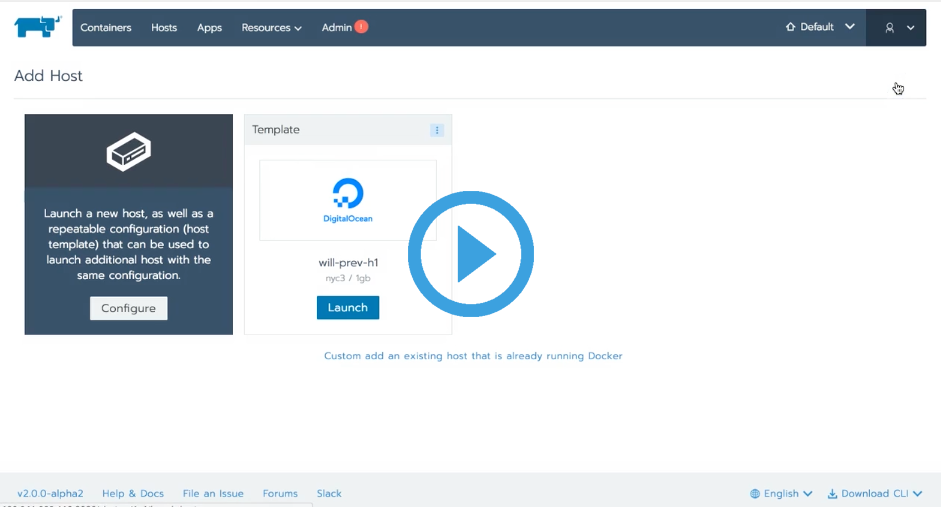
Task: Click the Download CLI download icon
Action: pos(832,494)
